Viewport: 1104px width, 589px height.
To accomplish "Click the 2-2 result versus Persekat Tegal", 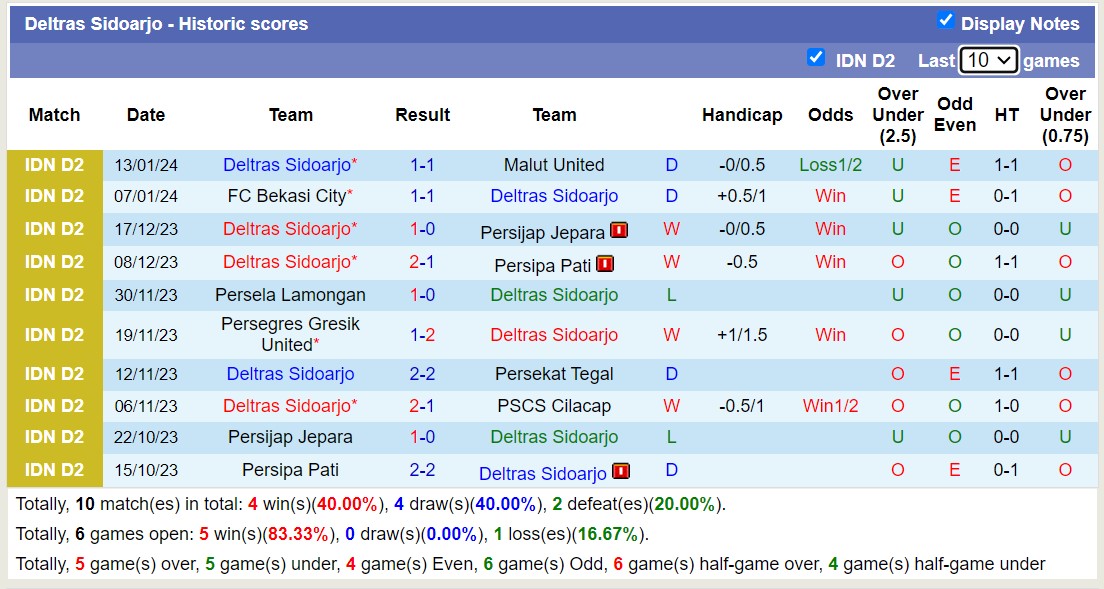I will click(x=422, y=374).
